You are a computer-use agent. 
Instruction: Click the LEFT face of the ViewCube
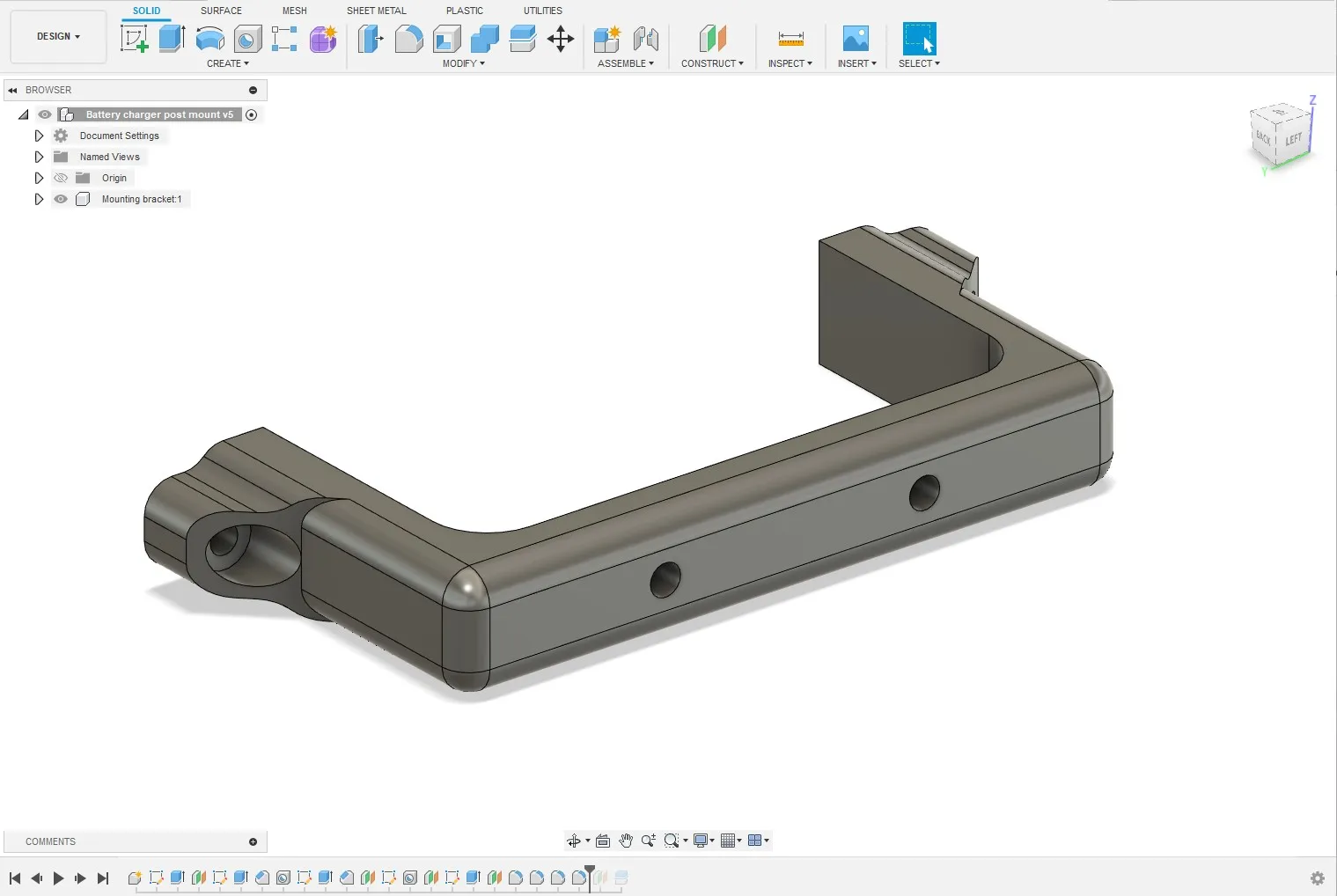1293,140
